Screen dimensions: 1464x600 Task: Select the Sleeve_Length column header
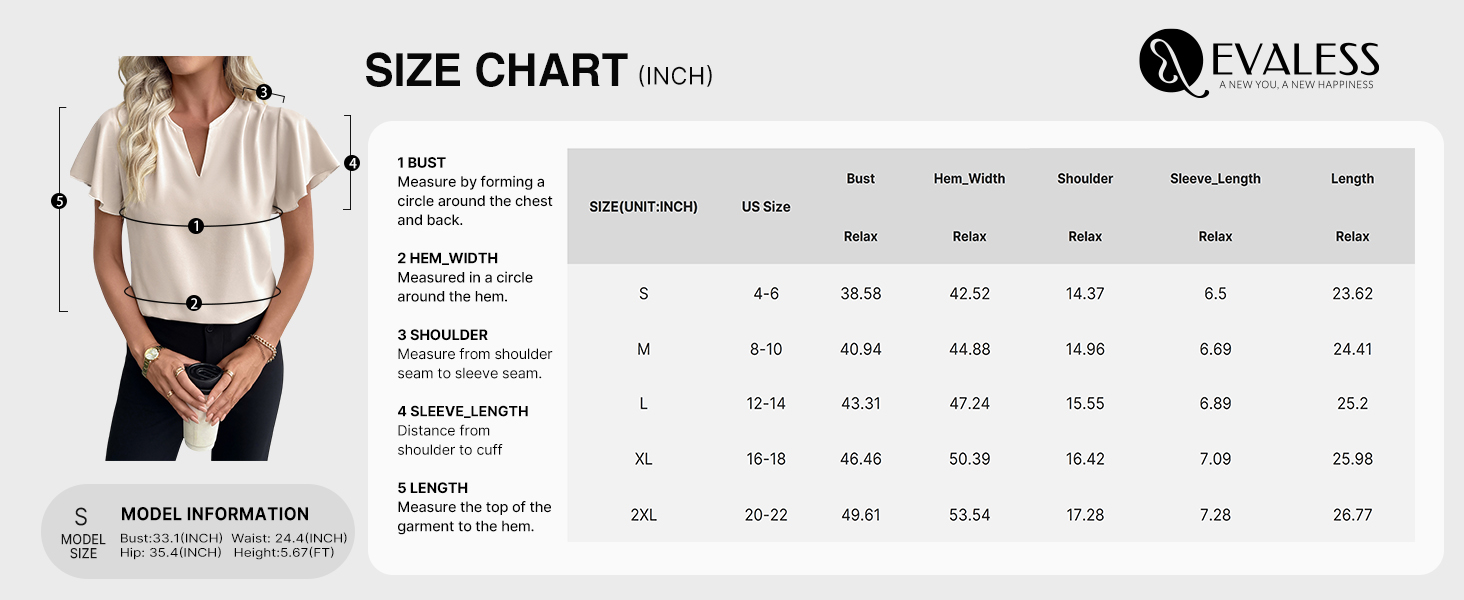click(1215, 179)
